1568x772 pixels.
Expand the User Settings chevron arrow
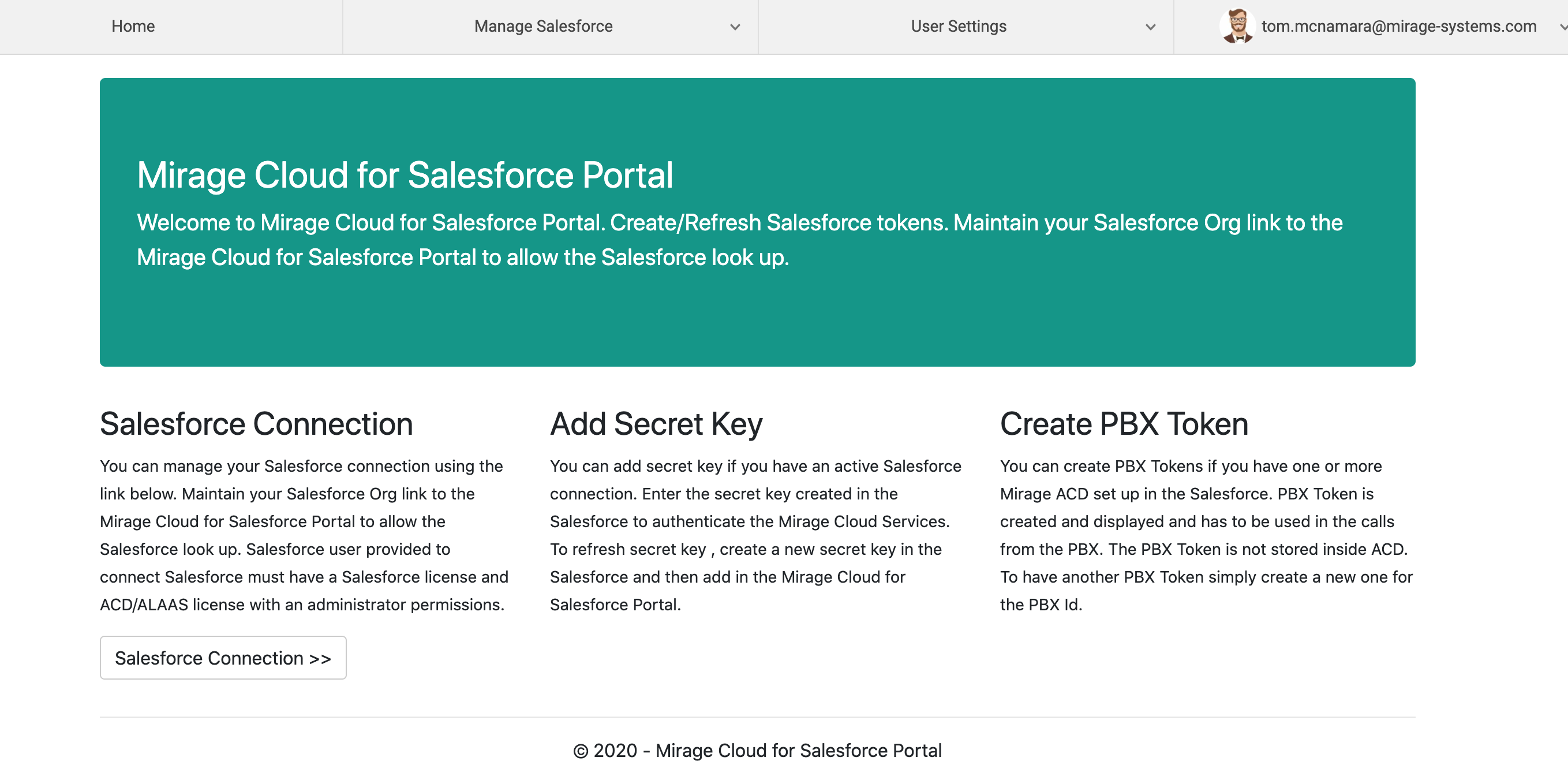point(1150,27)
